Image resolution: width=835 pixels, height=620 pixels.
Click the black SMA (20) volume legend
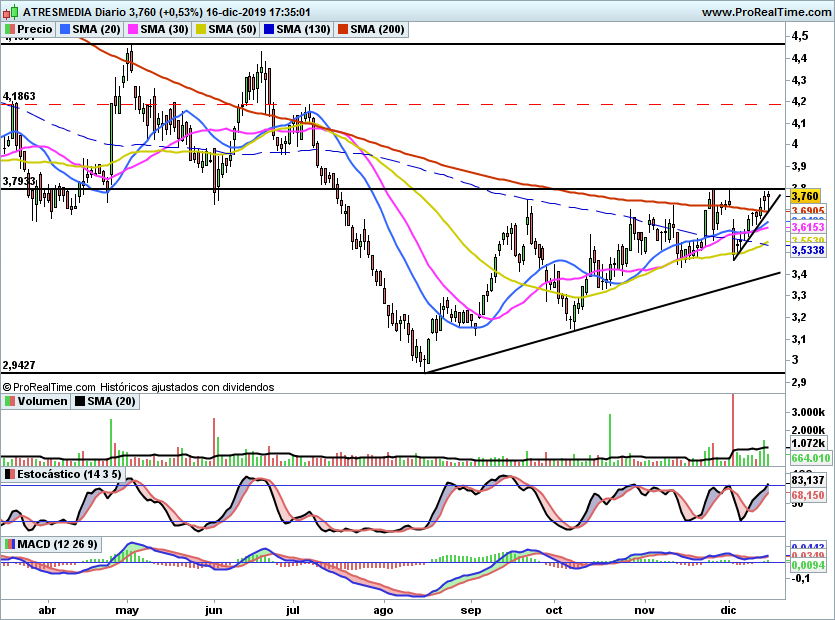(105, 401)
